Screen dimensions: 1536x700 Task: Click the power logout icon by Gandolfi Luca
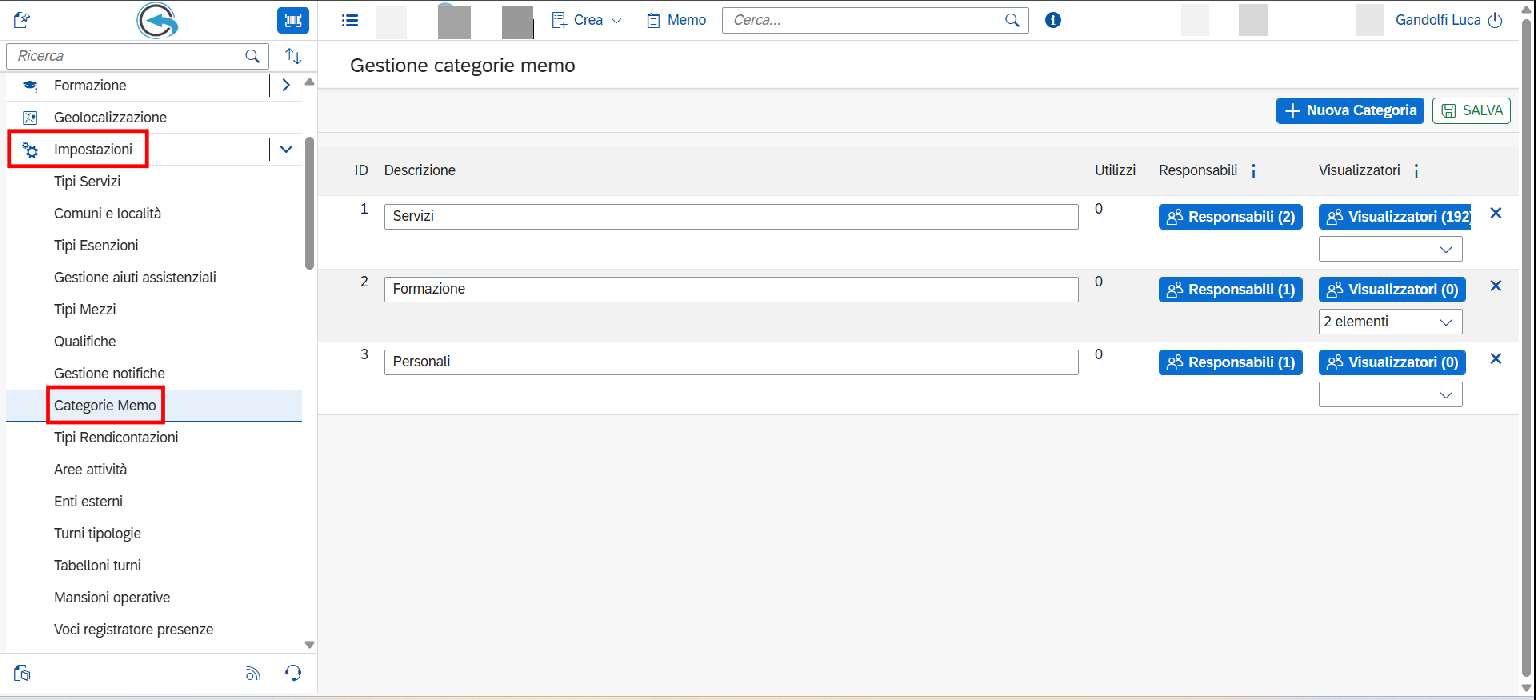1495,20
